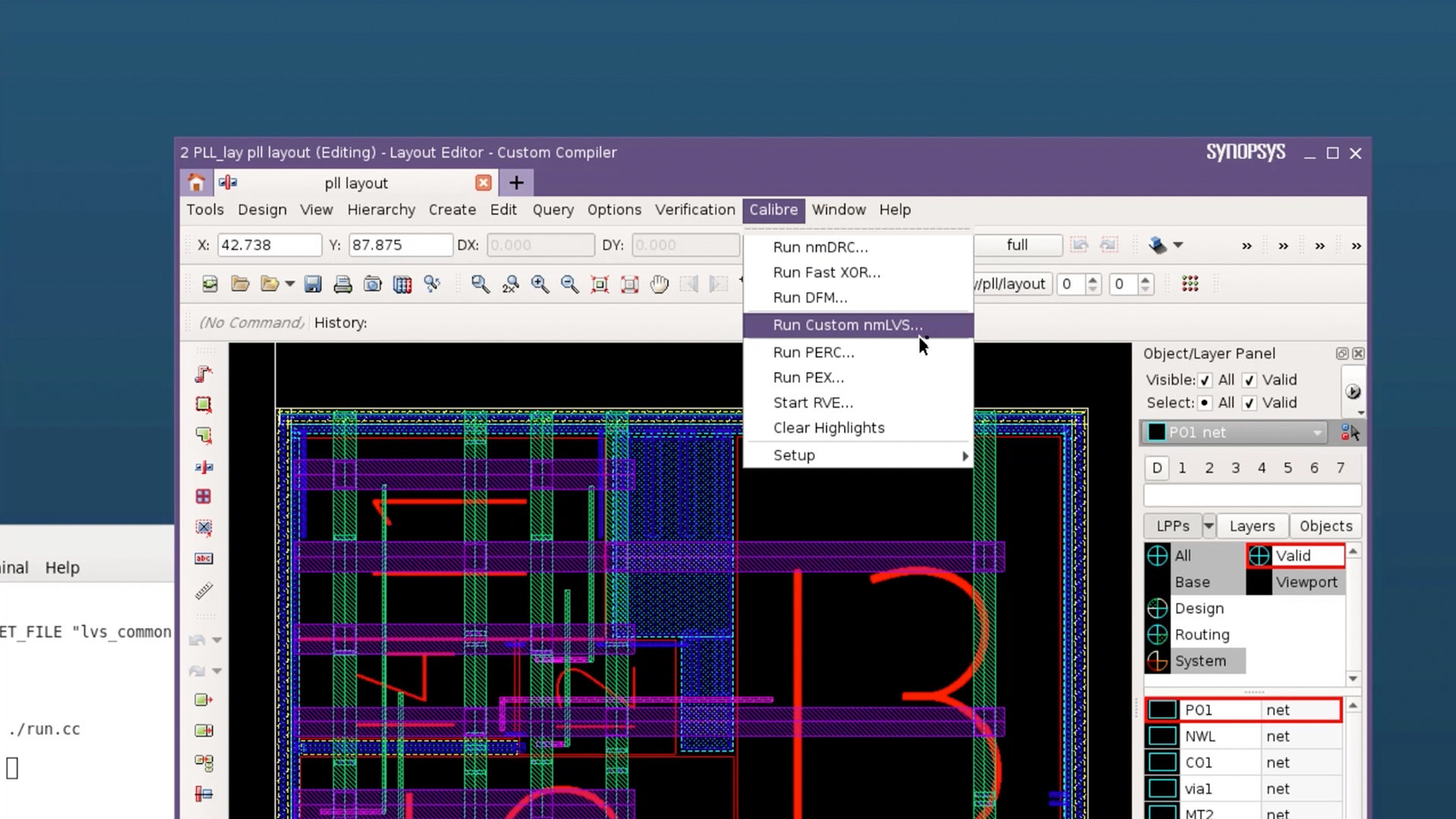
Task: Click the Print layout icon
Action: pos(343,284)
